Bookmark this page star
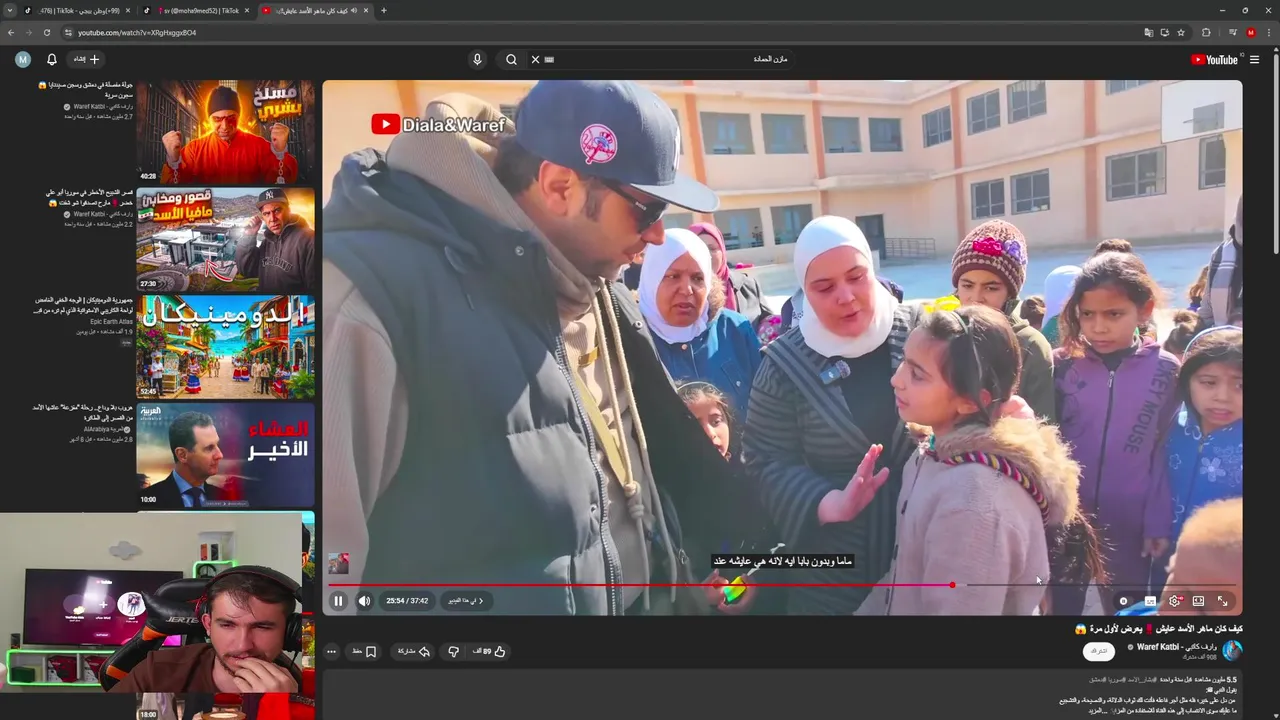 tap(1181, 33)
